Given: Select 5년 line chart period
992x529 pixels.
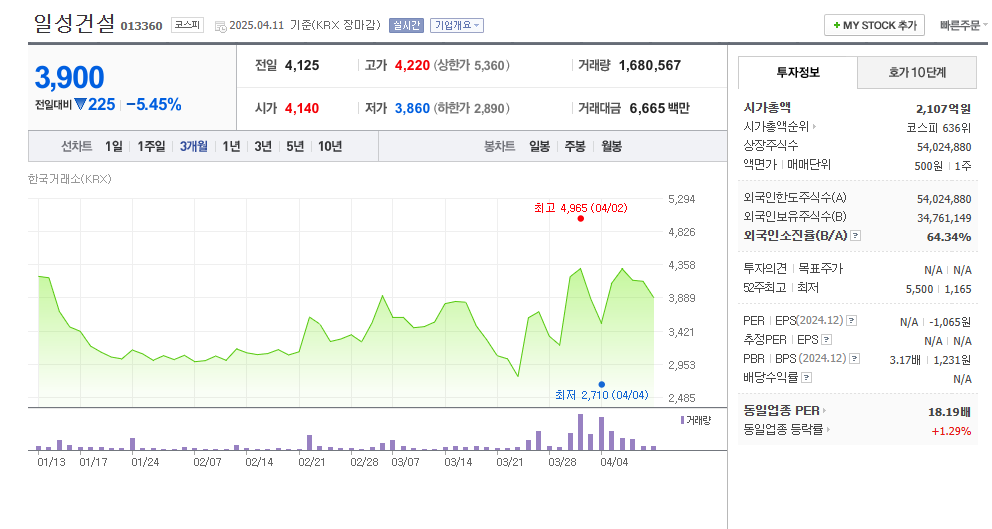Looking at the screenshot, I should (295, 147).
